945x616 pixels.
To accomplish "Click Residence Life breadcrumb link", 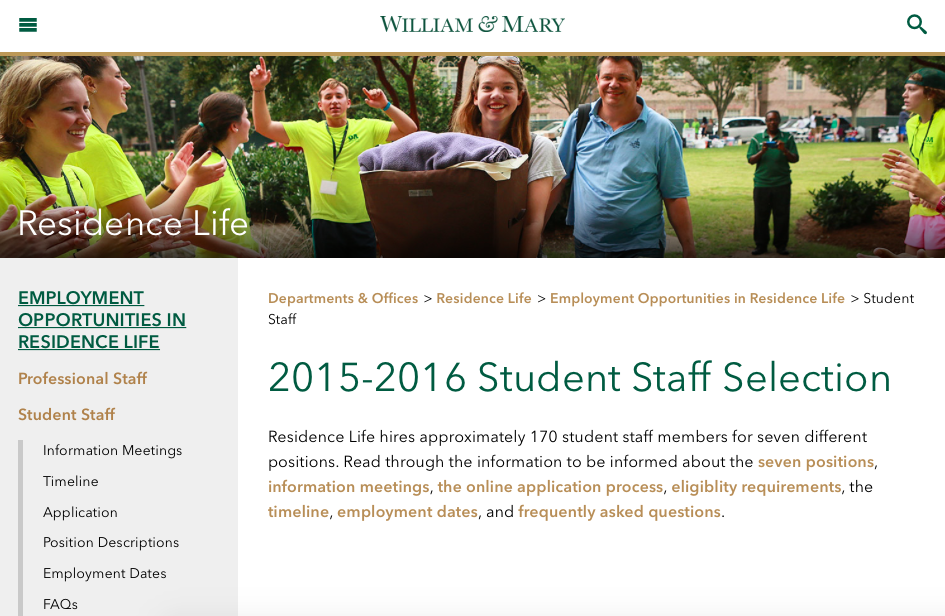I will [x=484, y=298].
